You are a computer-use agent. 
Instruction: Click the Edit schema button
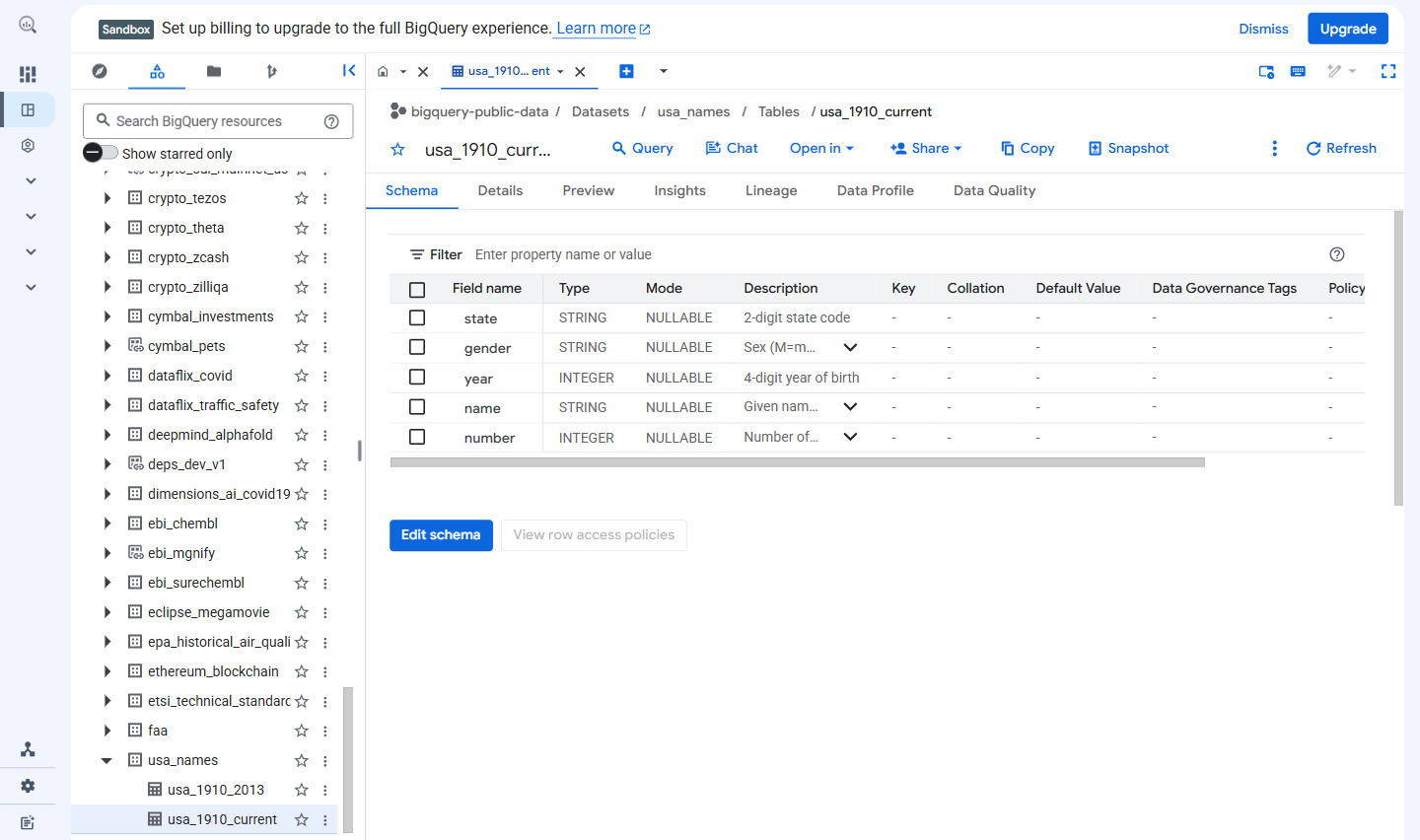pyautogui.click(x=441, y=535)
